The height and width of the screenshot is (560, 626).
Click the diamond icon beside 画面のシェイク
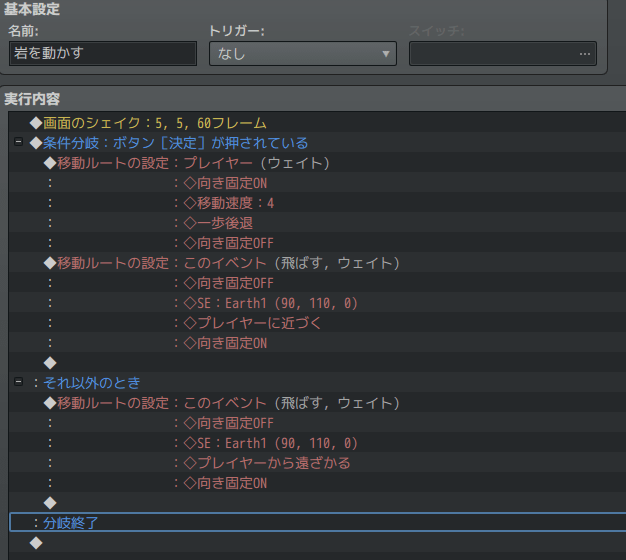coord(36,123)
